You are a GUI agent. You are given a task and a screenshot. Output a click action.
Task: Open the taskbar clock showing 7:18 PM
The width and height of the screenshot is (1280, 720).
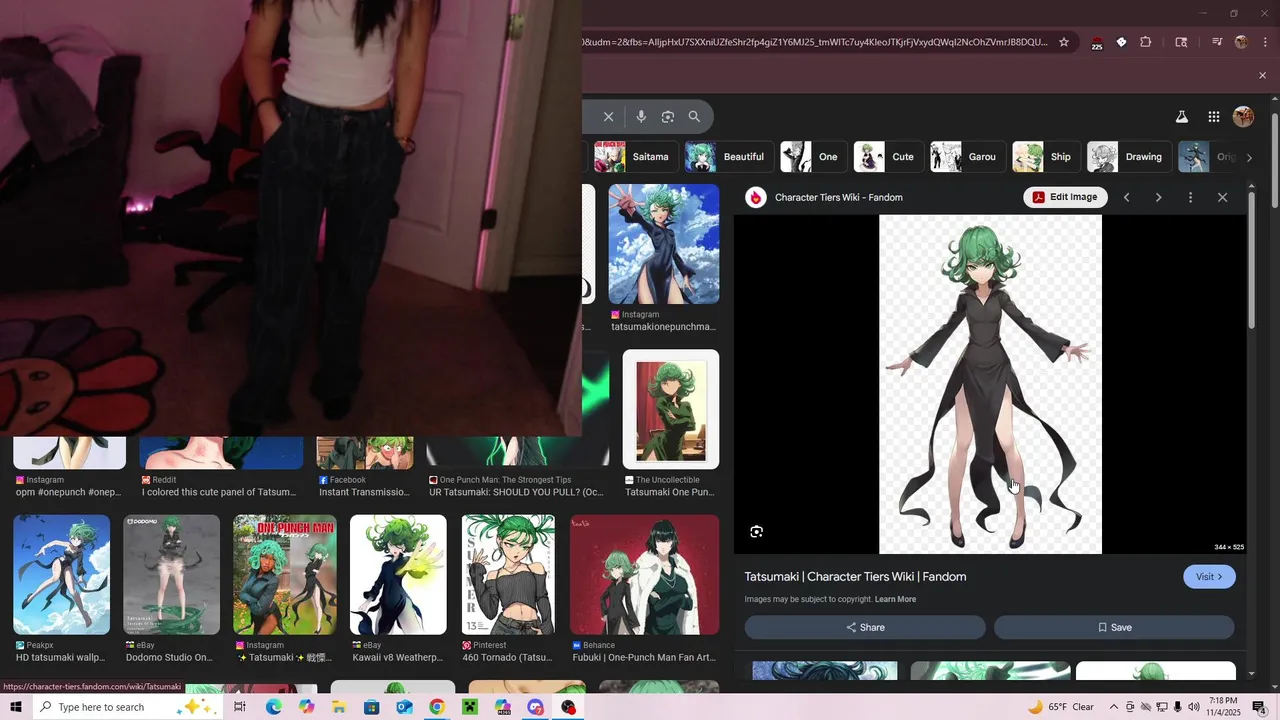1223,707
